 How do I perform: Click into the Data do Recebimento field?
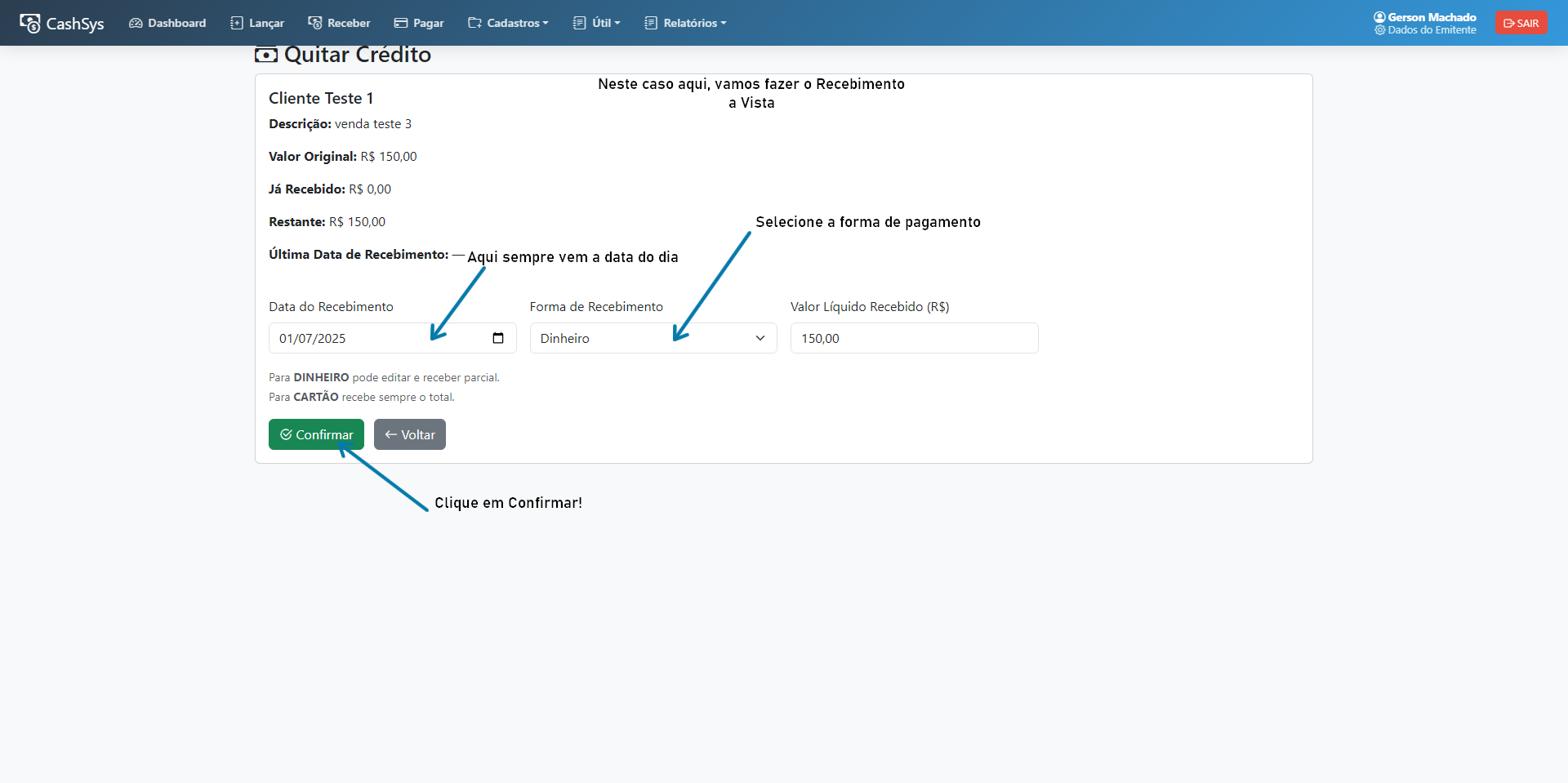click(x=376, y=338)
